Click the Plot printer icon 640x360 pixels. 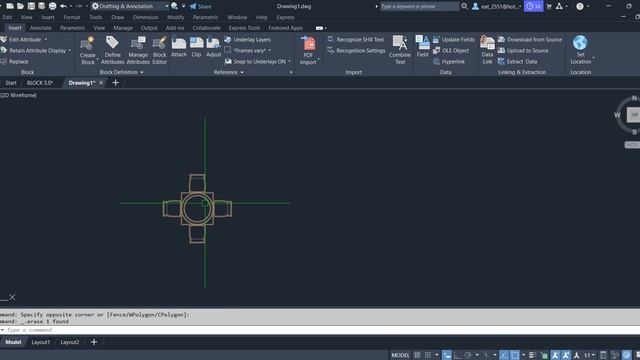(52, 6)
